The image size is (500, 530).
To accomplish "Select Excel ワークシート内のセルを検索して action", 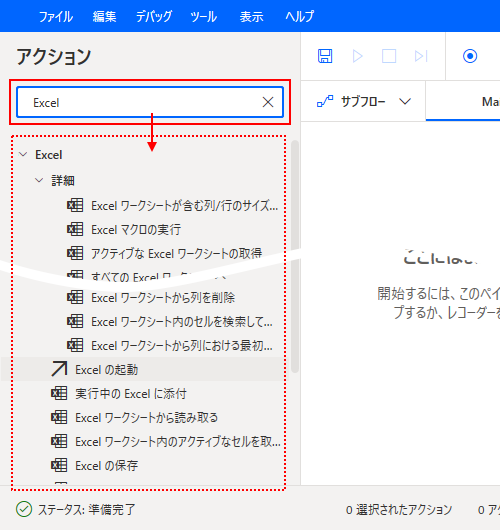I will pos(182,321).
